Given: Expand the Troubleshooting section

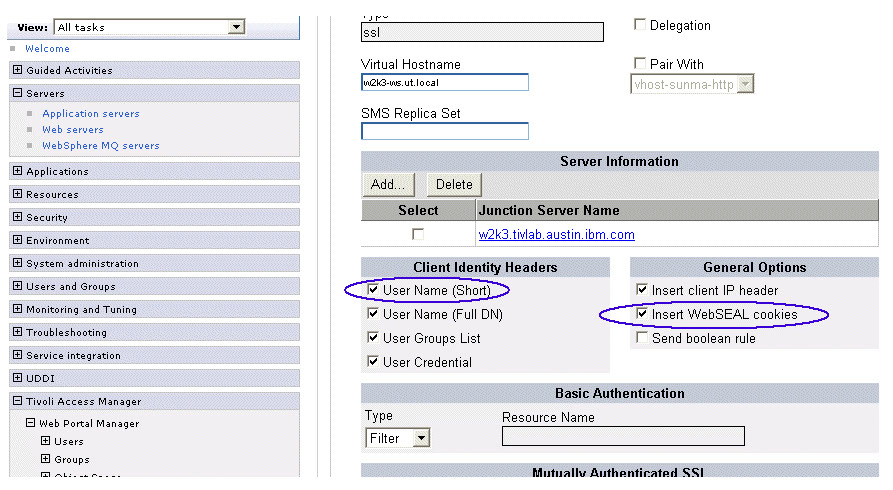Looking at the screenshot, I should coord(18,332).
